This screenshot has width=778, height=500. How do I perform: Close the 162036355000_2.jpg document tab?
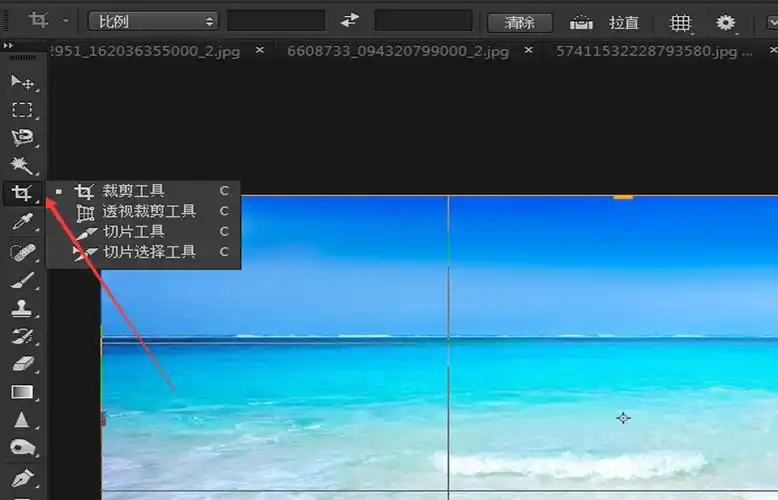point(259,50)
